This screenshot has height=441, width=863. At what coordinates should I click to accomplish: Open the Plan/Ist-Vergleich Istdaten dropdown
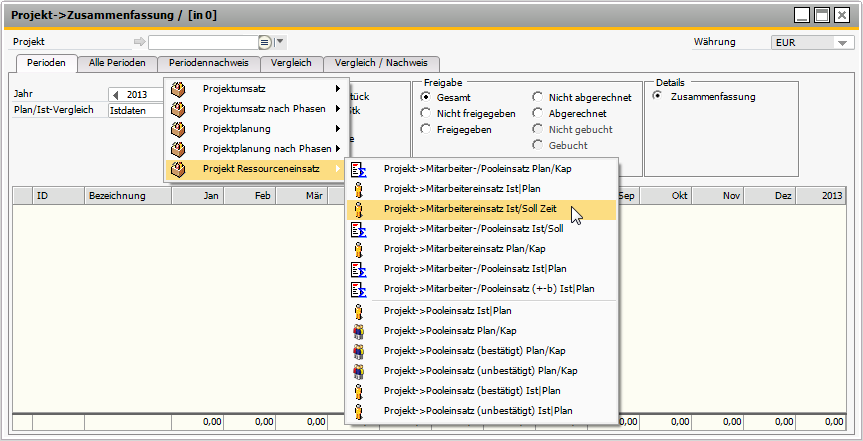pyautogui.click(x=136, y=111)
